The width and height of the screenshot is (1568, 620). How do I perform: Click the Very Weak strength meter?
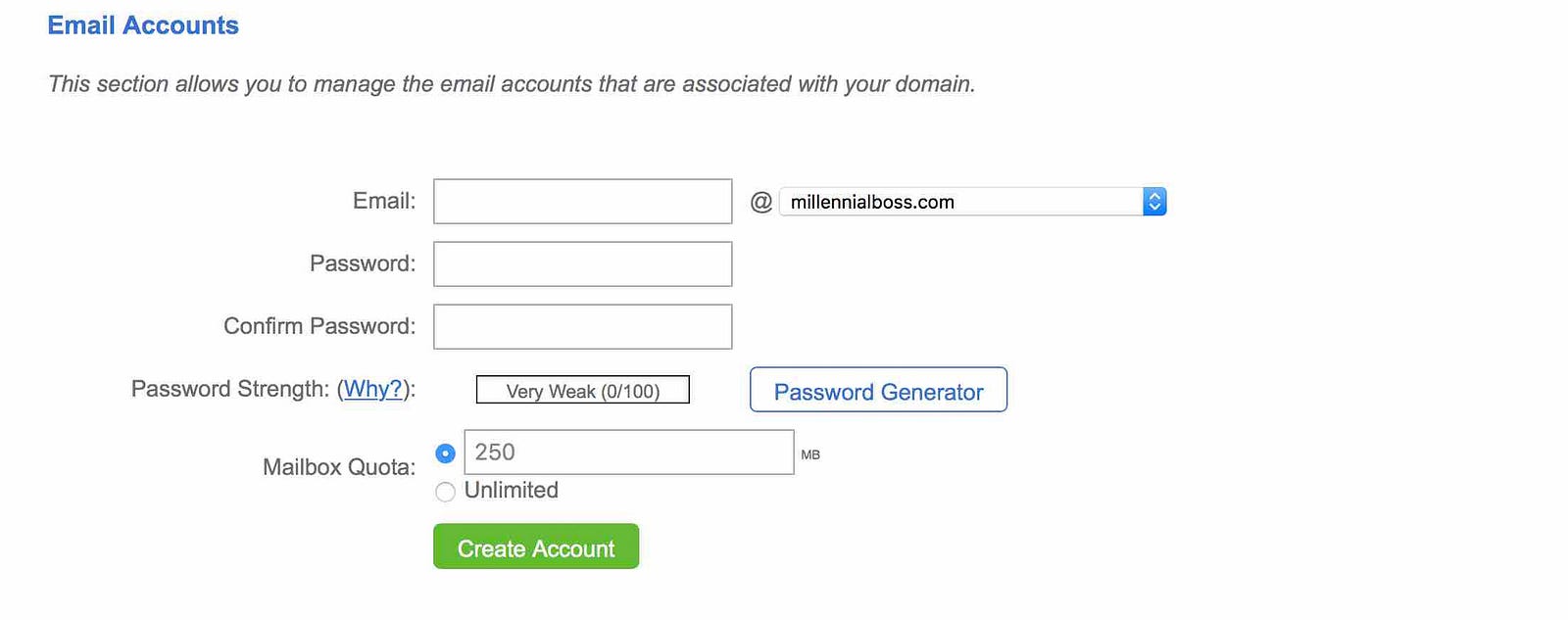[x=582, y=391]
